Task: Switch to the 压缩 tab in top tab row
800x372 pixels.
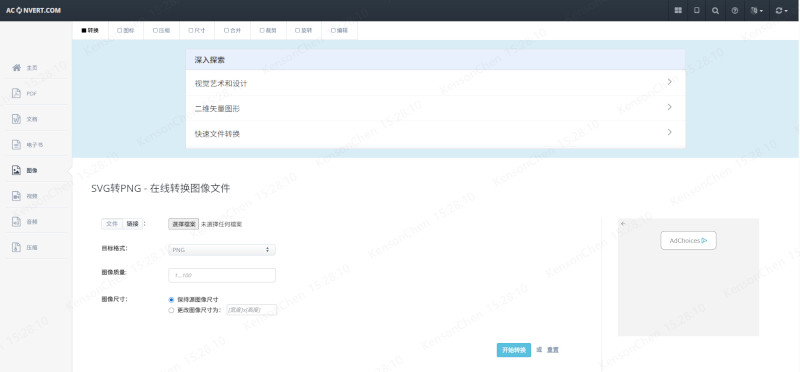Action: [x=162, y=31]
